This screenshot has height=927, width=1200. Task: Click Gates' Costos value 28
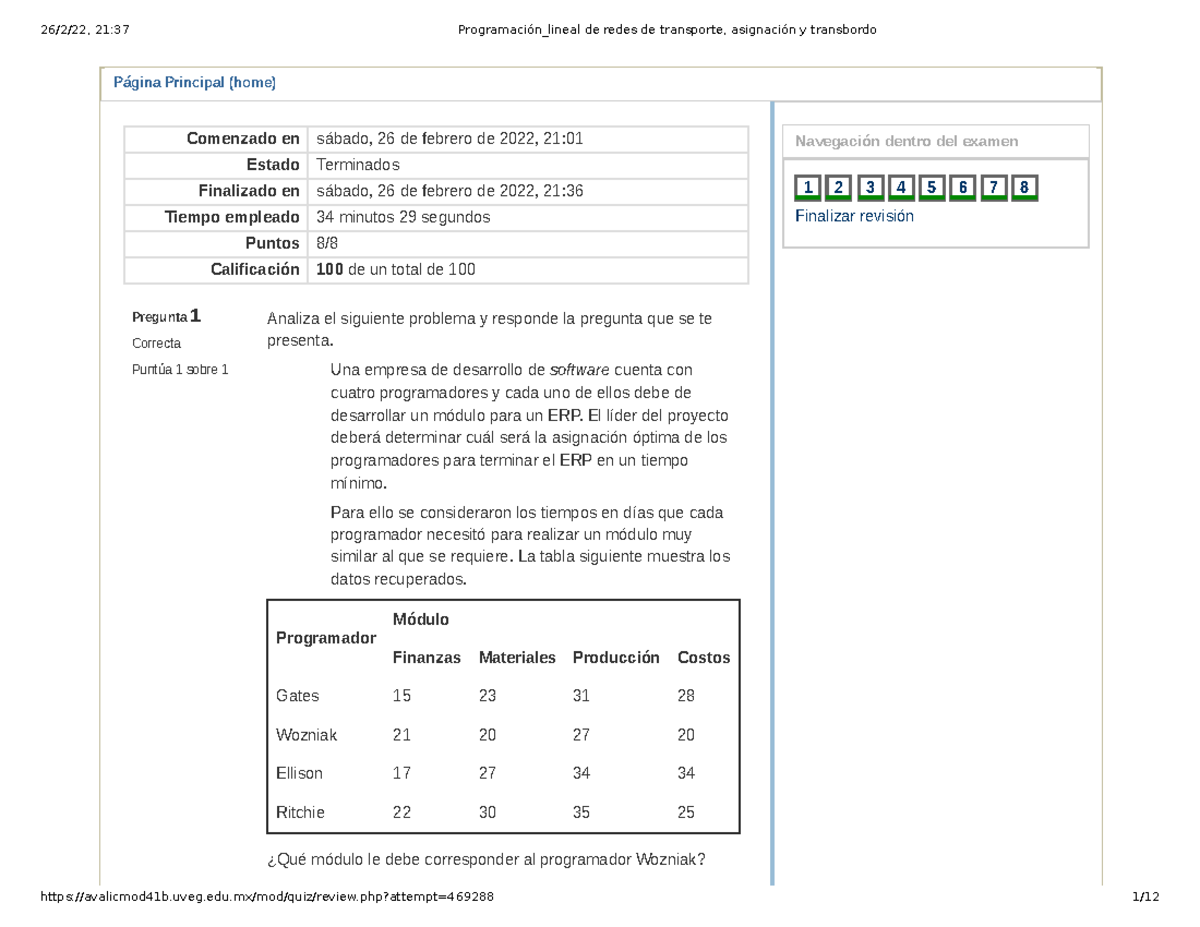(x=686, y=695)
